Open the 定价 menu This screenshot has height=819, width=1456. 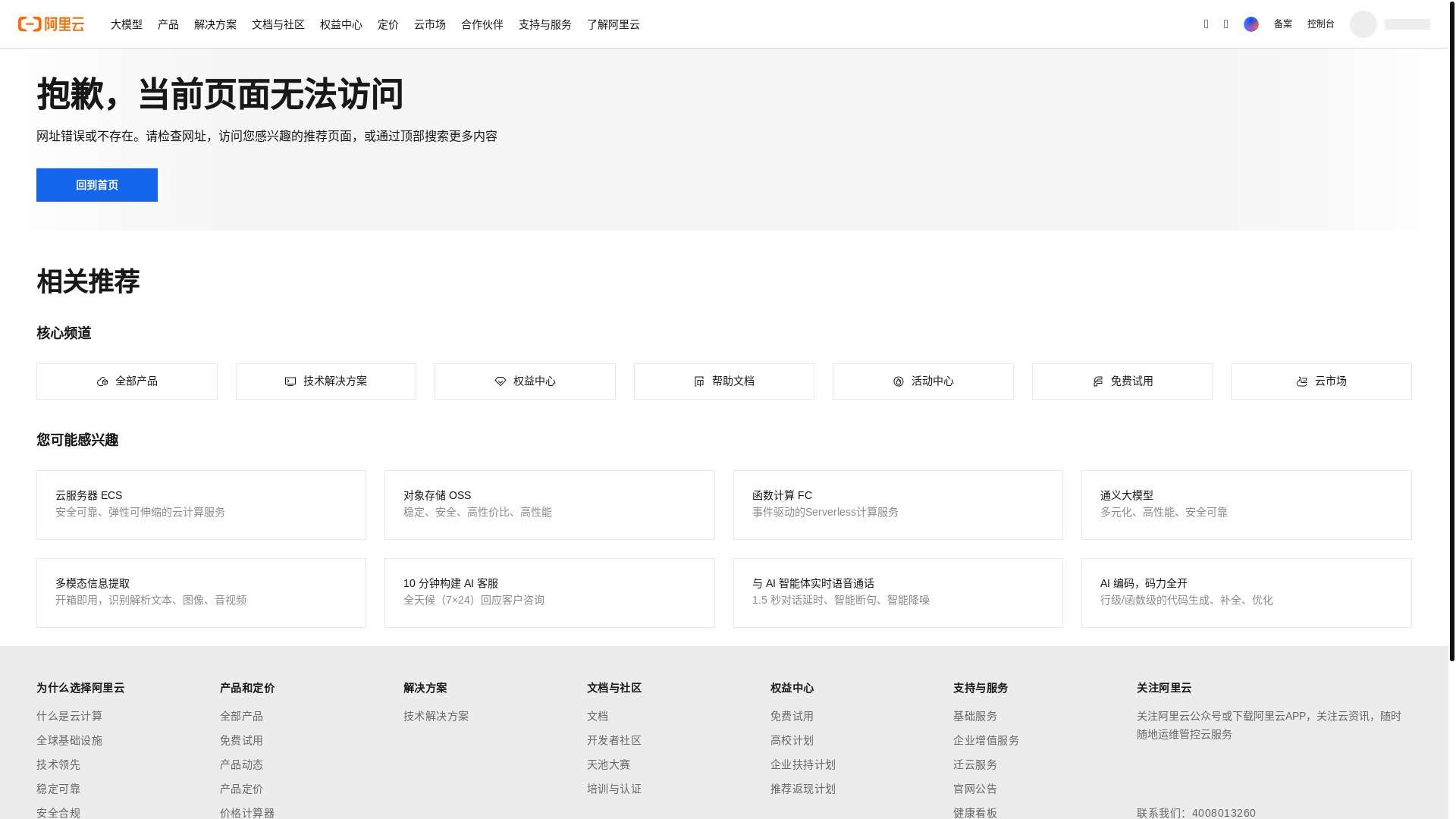(x=388, y=24)
